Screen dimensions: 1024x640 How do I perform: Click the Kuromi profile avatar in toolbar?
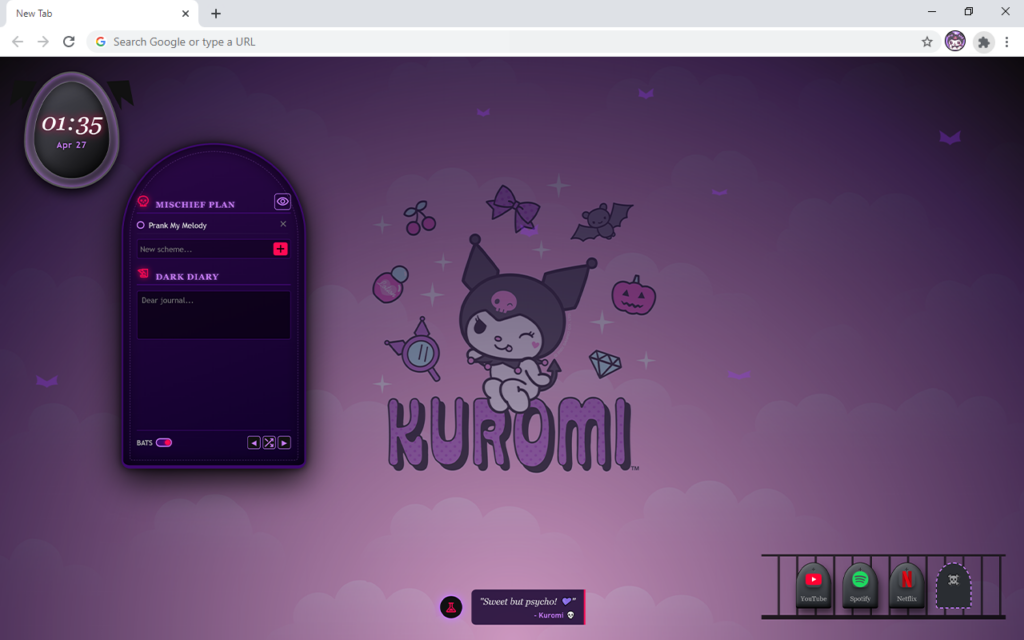(955, 42)
